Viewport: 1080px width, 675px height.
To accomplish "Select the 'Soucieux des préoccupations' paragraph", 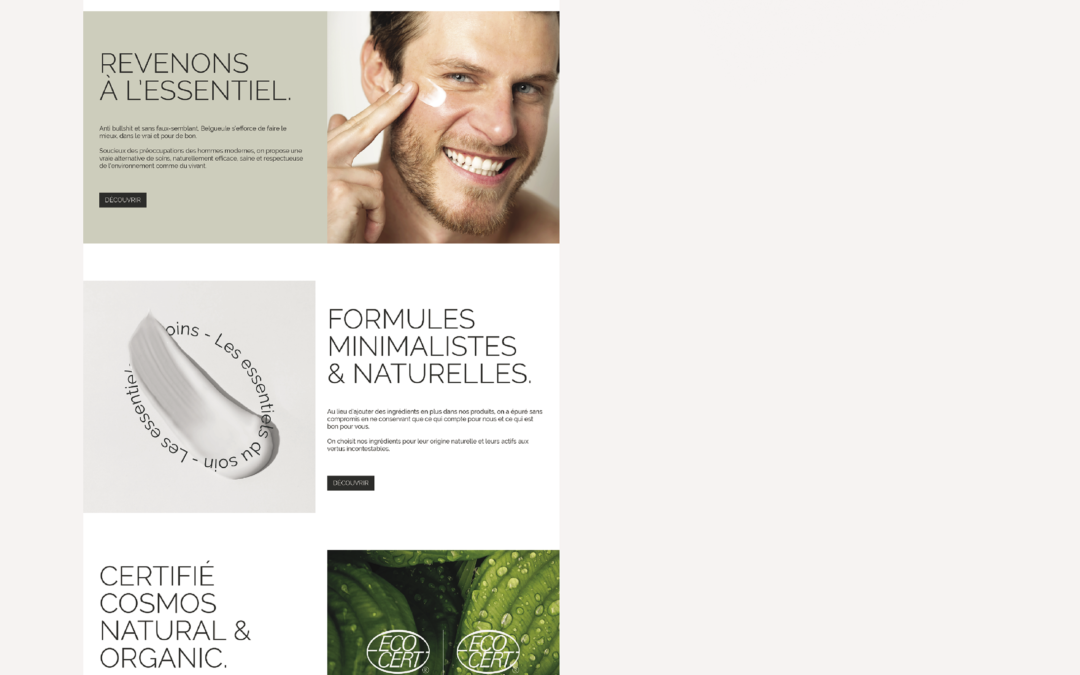I will (x=201, y=158).
